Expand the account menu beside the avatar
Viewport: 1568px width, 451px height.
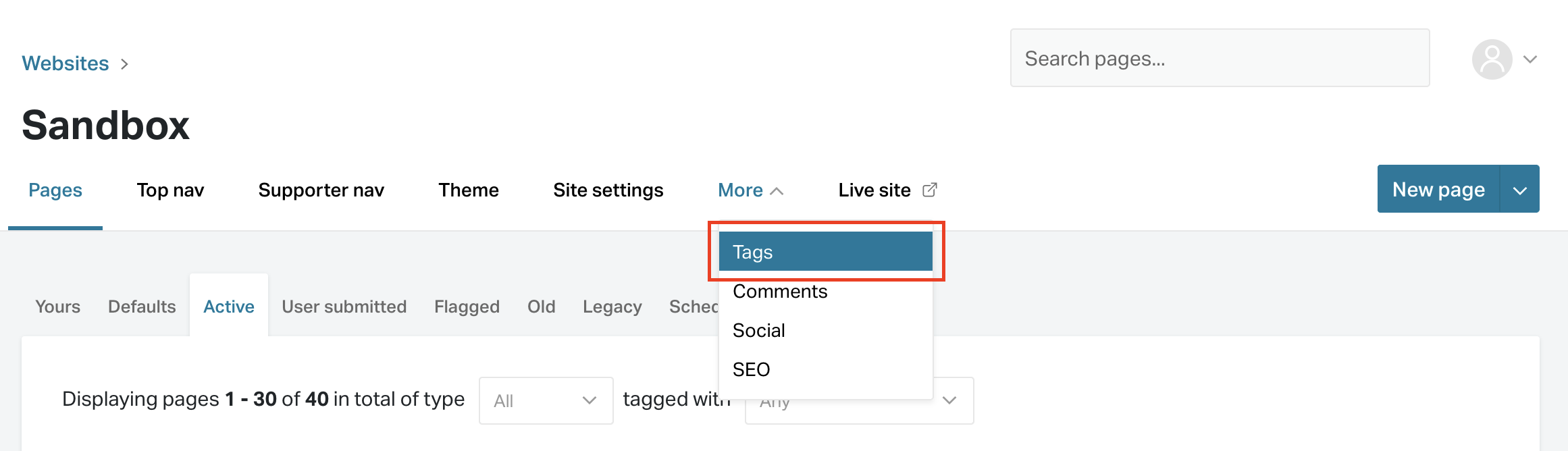tap(1530, 59)
